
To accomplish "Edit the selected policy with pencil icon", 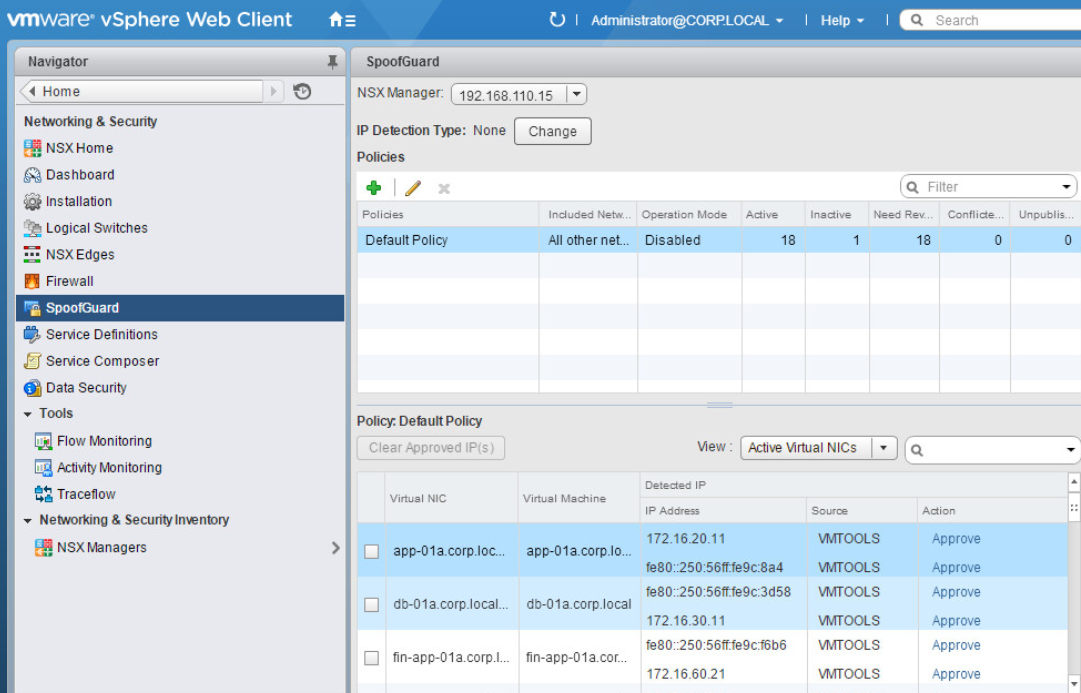I will pyautogui.click(x=413, y=188).
